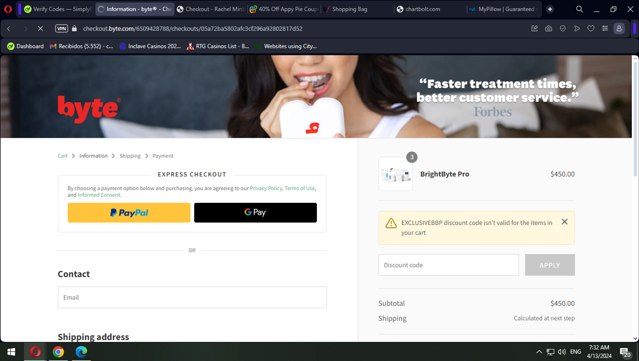Screen dimensions: 639x361
Task: Switch to the Shopping Bag tab
Action: pos(349,9)
